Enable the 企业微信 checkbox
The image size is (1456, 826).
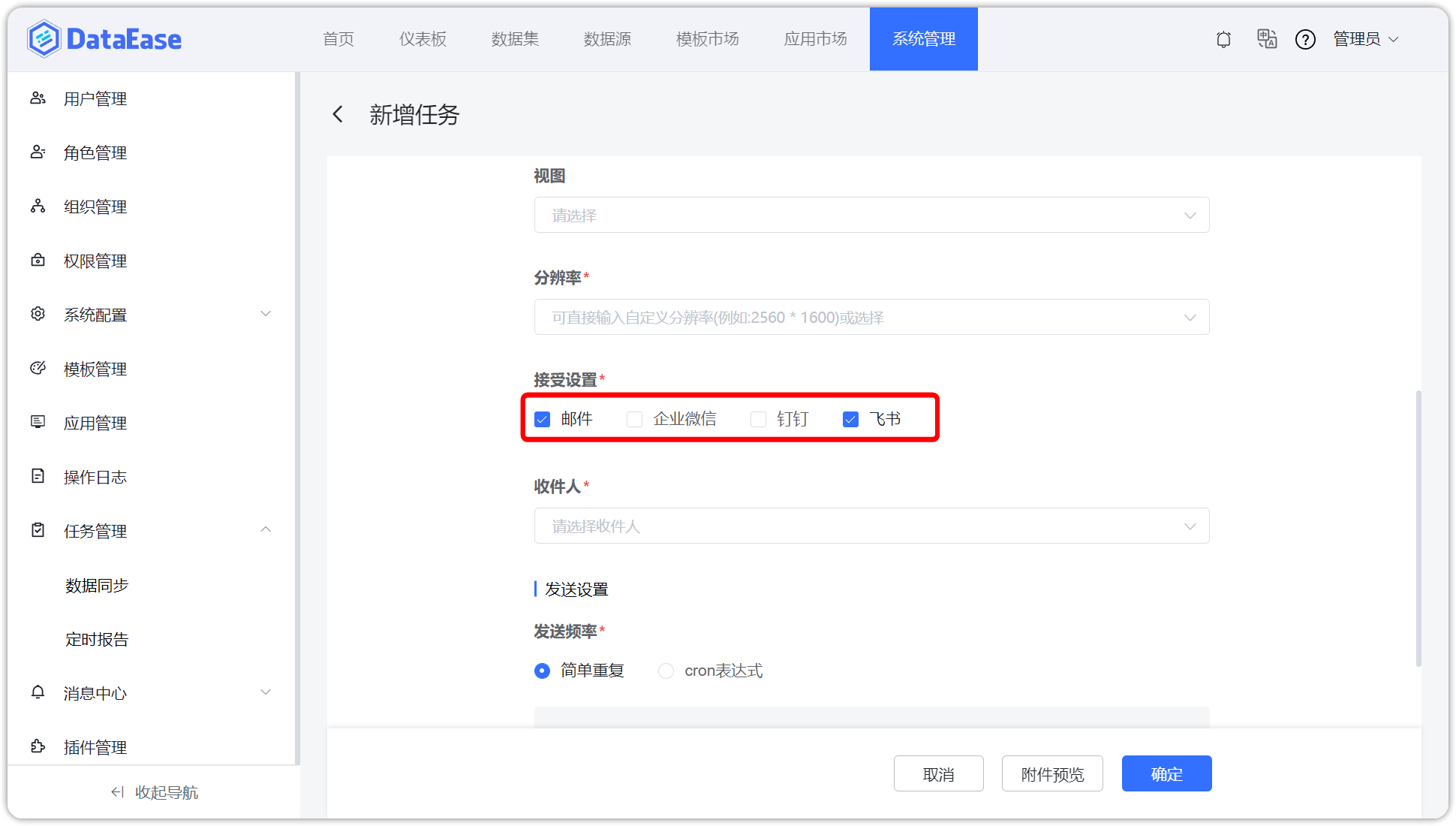coord(634,419)
